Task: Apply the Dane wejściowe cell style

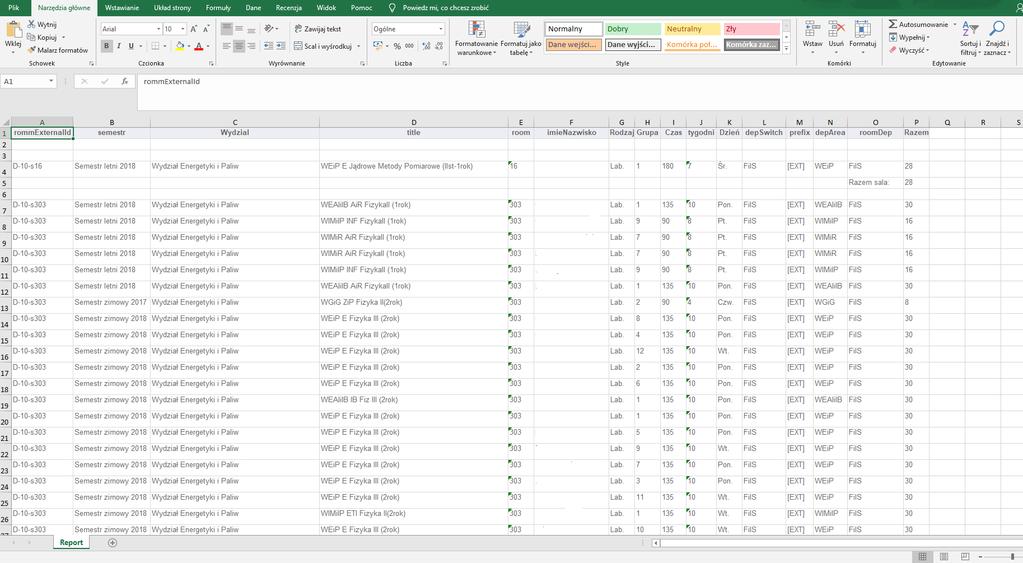Action: [x=573, y=44]
